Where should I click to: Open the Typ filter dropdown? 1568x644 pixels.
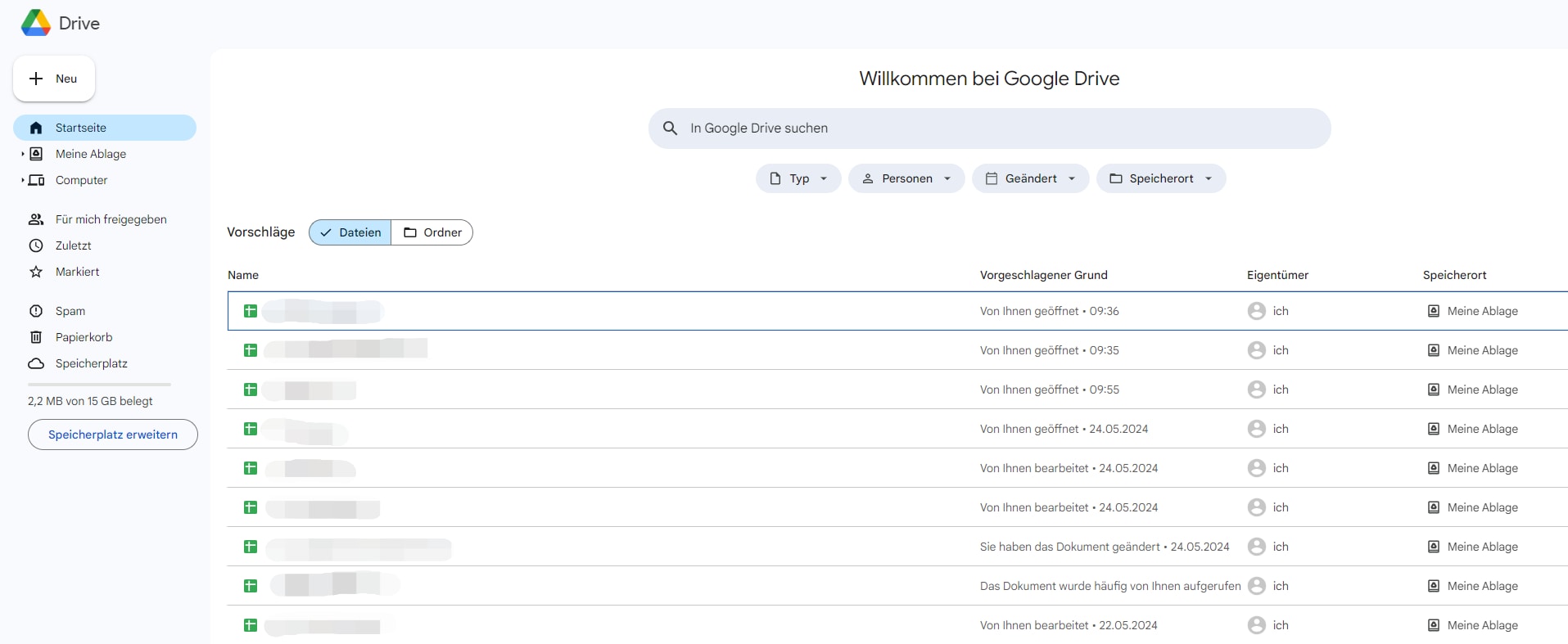(x=798, y=178)
